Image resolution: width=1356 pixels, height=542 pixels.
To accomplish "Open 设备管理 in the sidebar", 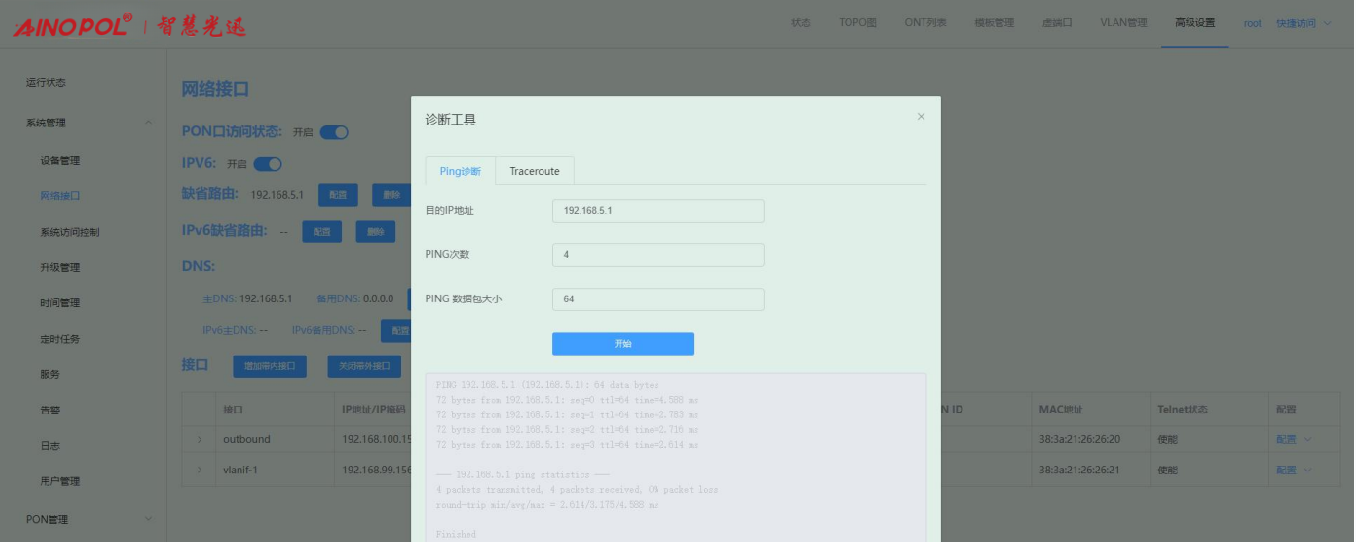I will click(x=60, y=161).
